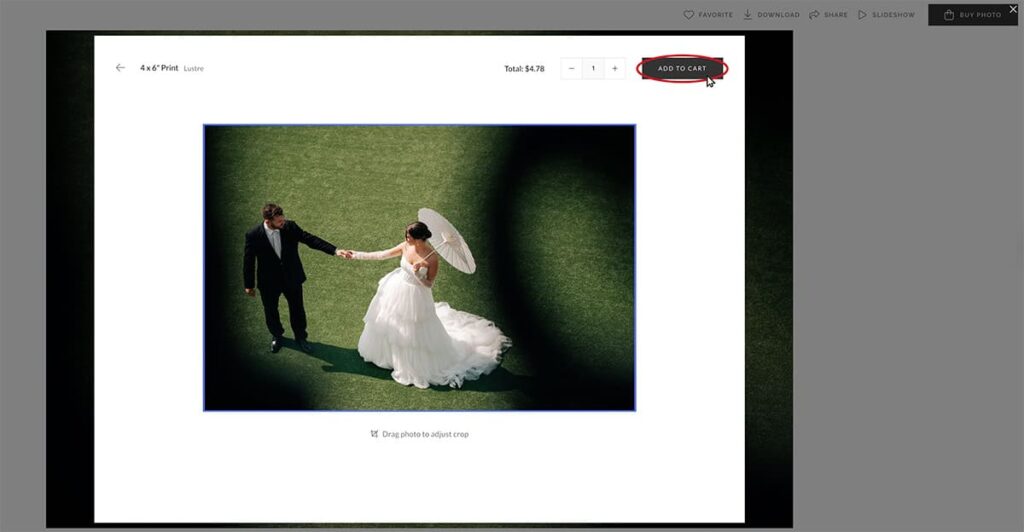Viewport: 1024px width, 532px height.
Task: Go back using the left arrow
Action: coord(120,68)
